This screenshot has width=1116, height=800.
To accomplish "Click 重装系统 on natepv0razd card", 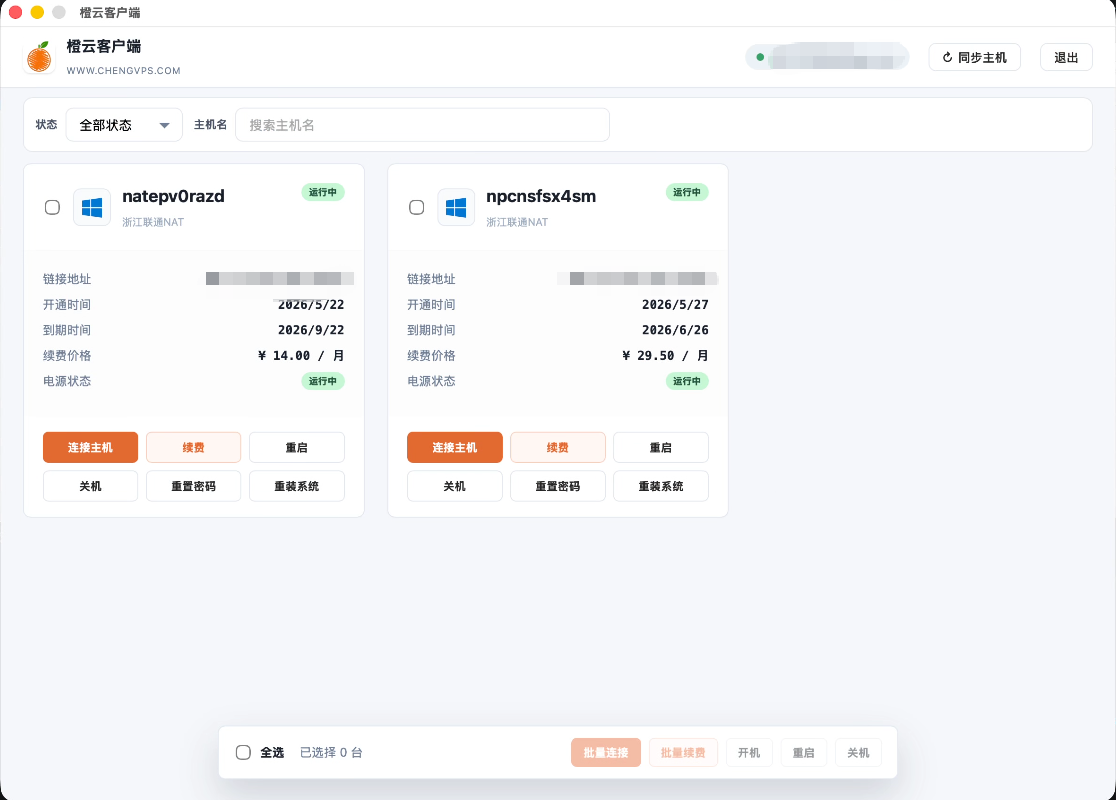I will 296,486.
